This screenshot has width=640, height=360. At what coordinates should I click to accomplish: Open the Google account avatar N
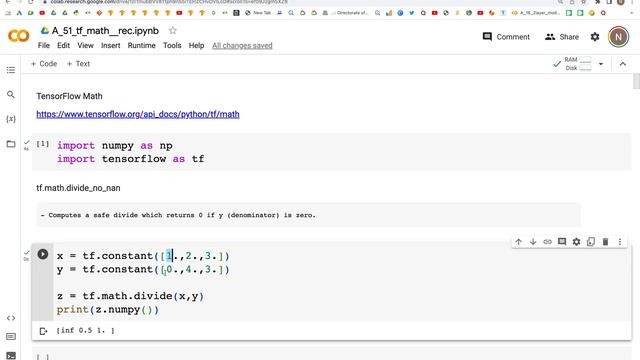point(618,37)
